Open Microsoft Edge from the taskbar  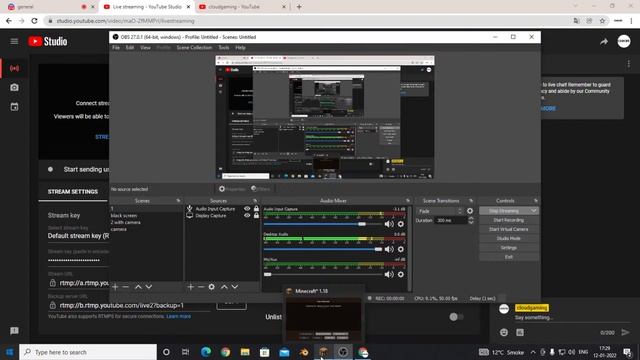click(206, 352)
